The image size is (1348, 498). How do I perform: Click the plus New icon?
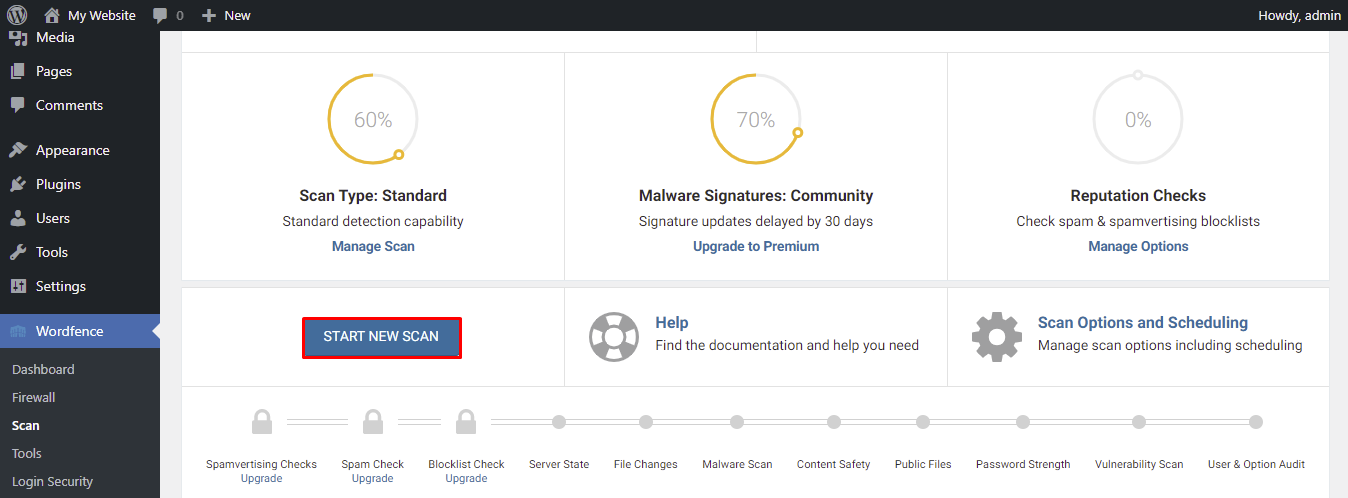point(208,15)
